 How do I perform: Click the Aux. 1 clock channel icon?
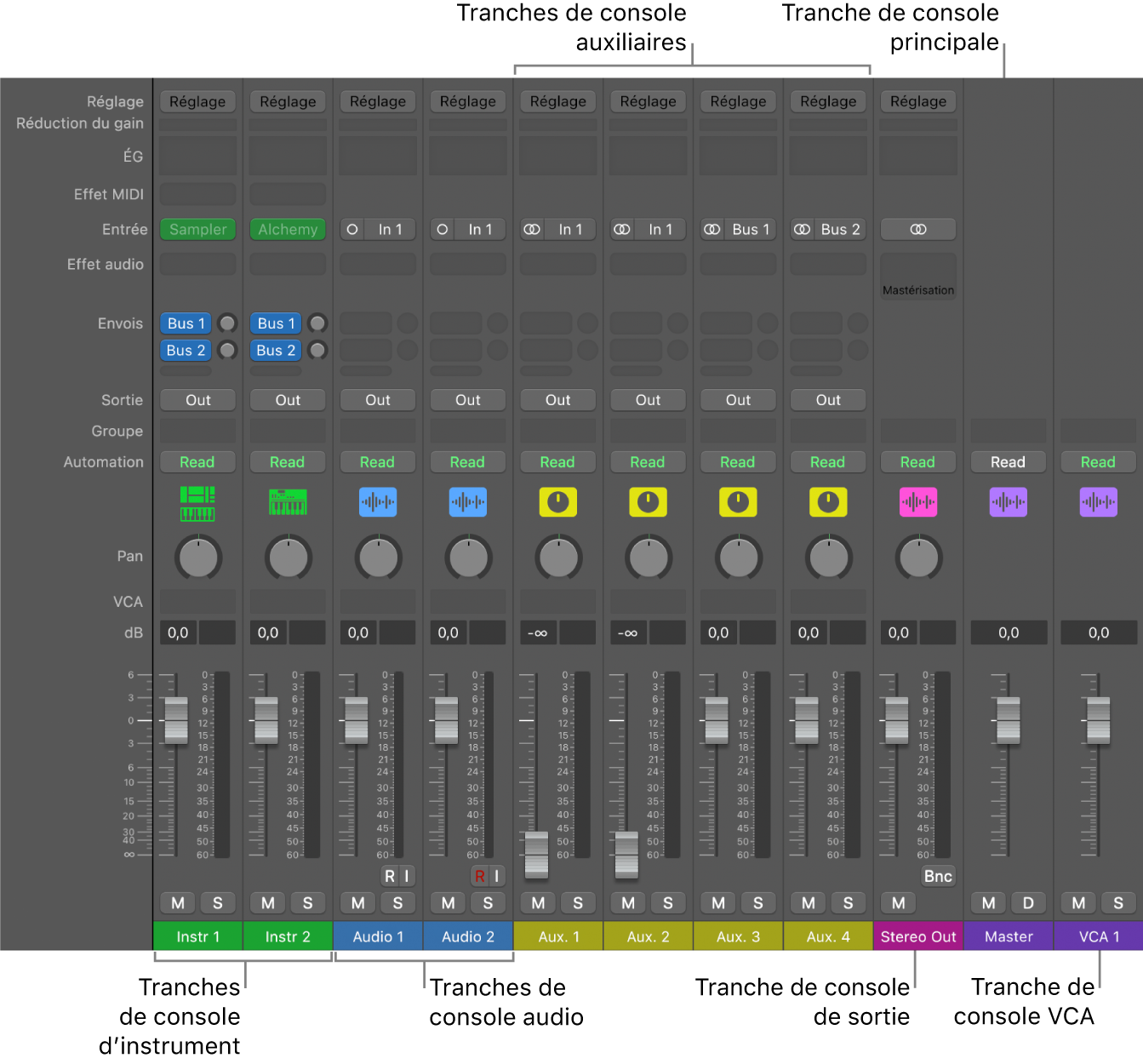(x=557, y=502)
